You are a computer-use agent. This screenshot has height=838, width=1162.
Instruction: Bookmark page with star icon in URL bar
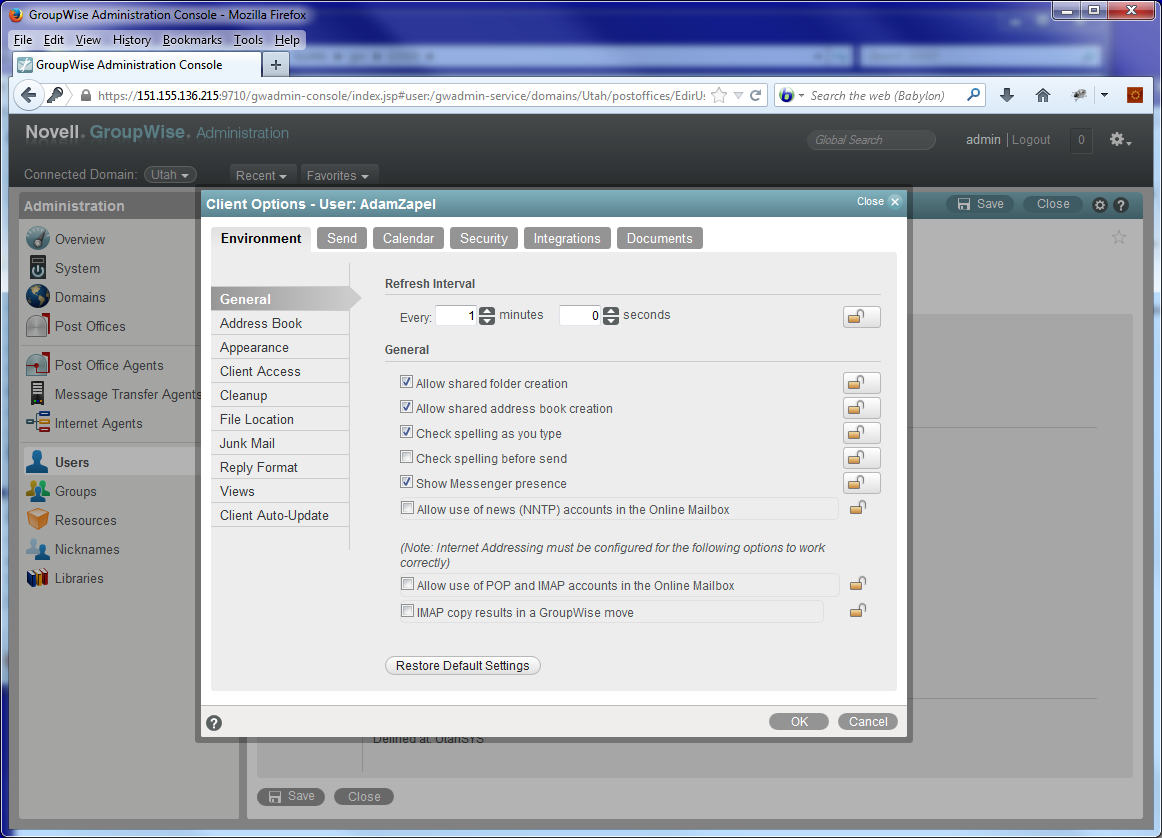tap(719, 95)
